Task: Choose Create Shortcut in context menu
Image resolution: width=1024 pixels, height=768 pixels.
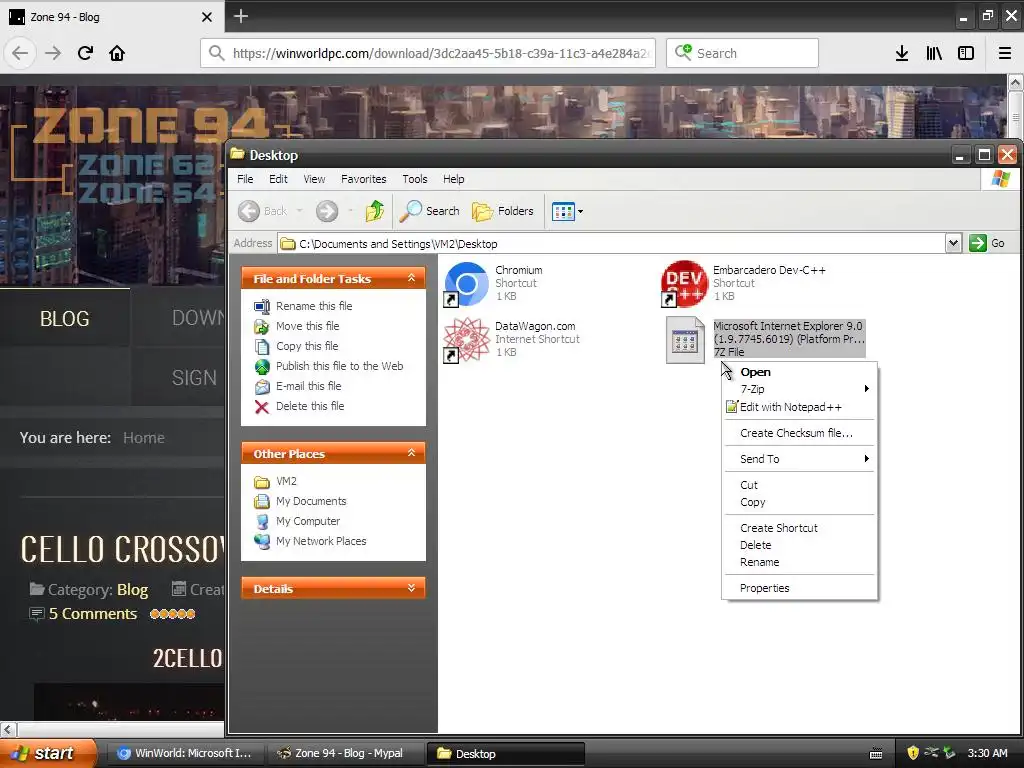Action: (799, 528)
